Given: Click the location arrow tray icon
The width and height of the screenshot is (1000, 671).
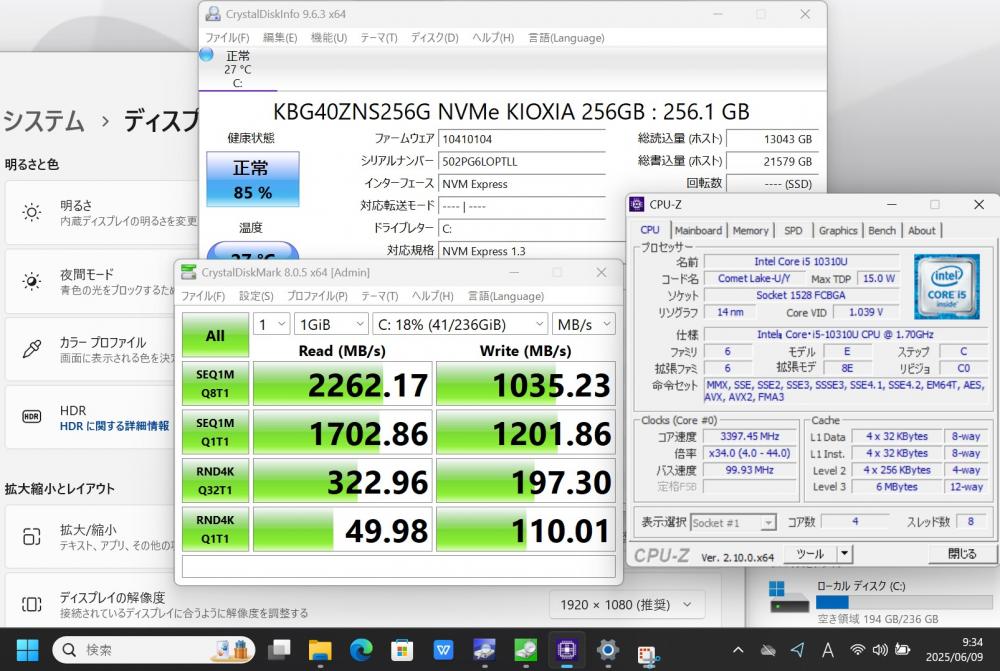Looking at the screenshot, I should pyautogui.click(x=797, y=650).
